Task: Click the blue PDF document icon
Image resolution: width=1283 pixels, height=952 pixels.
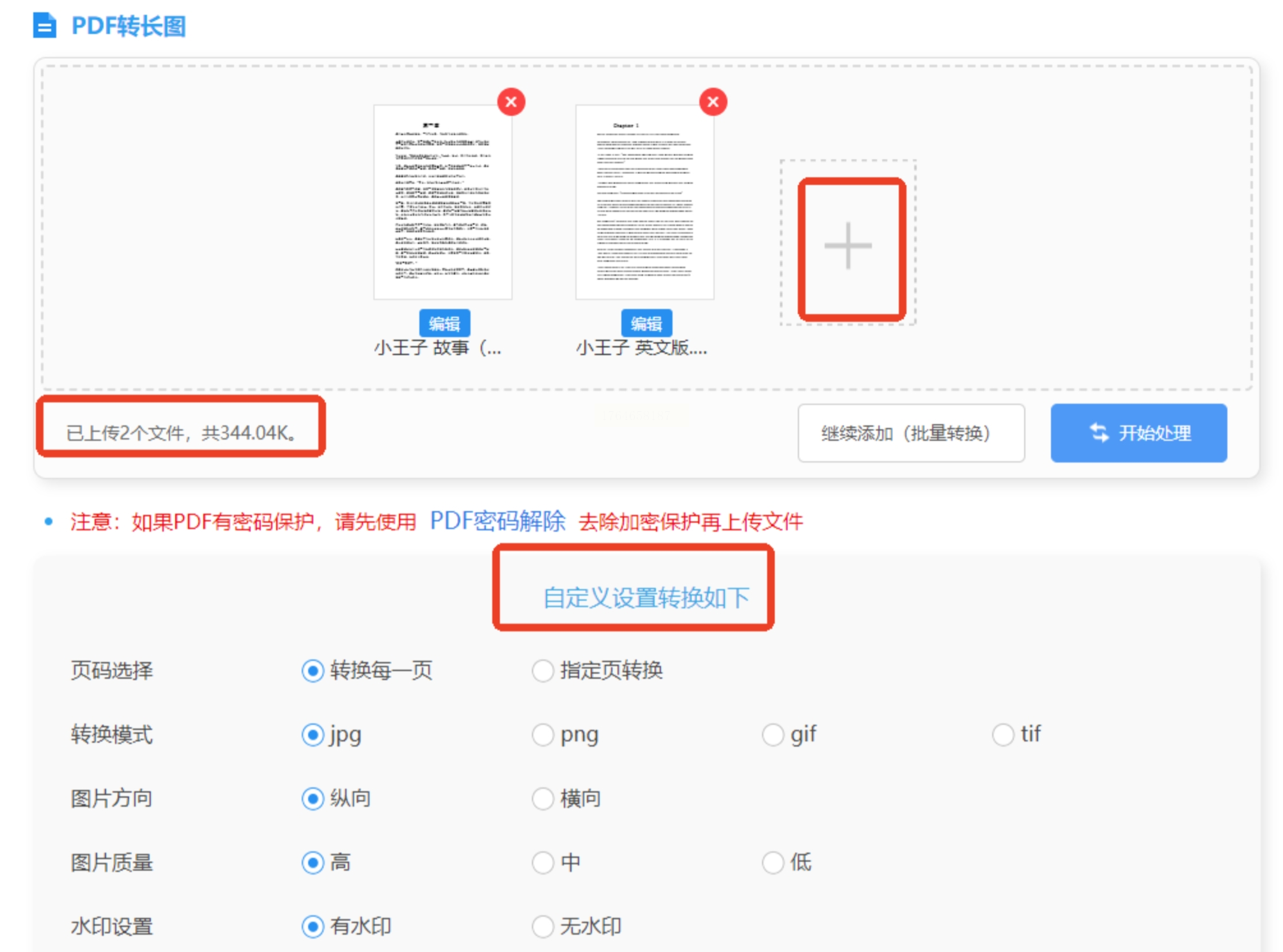Action: pos(45,26)
